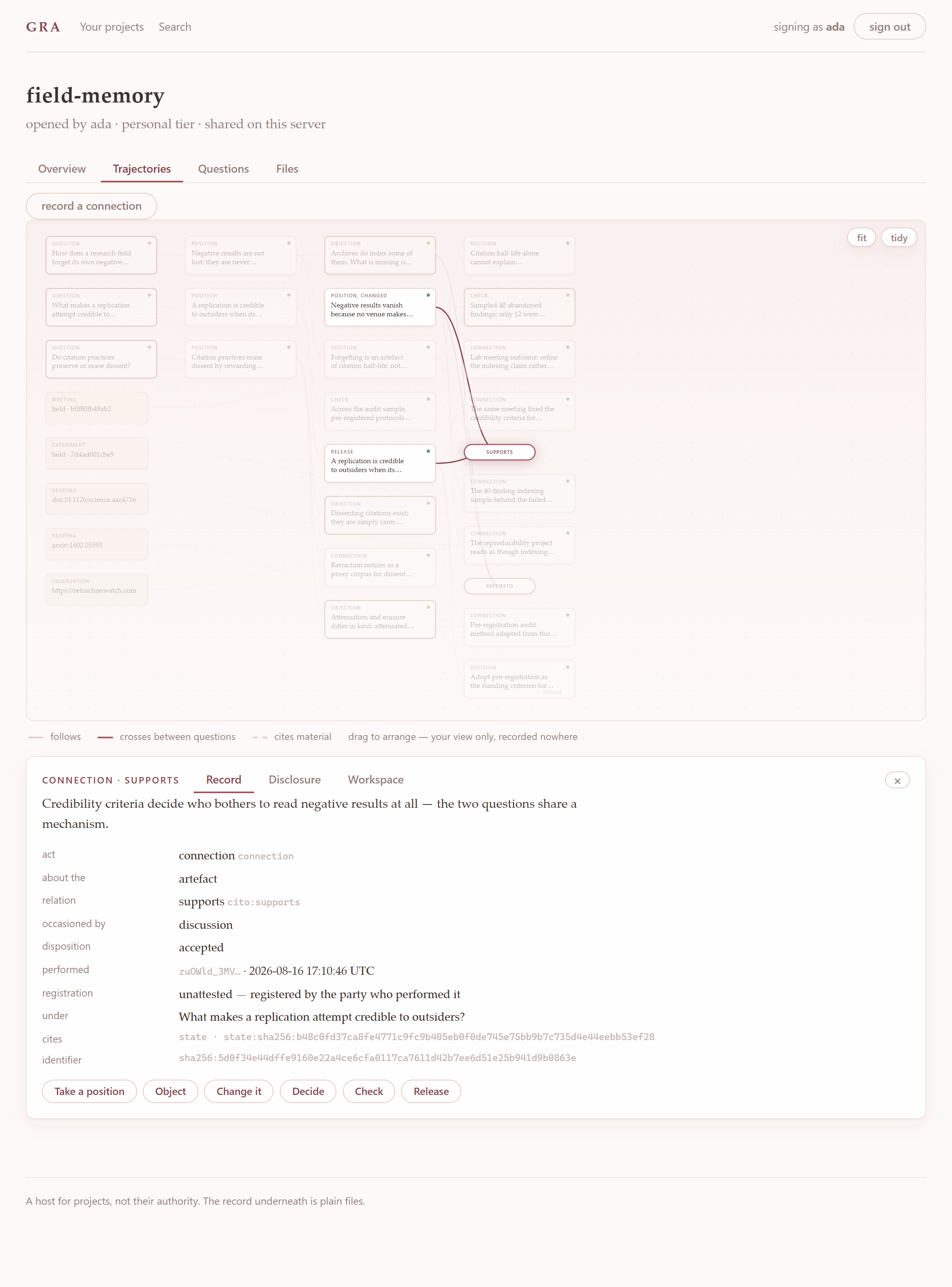Click the Change it button
Viewport: 952px width, 1287px height.
pos(238,1092)
